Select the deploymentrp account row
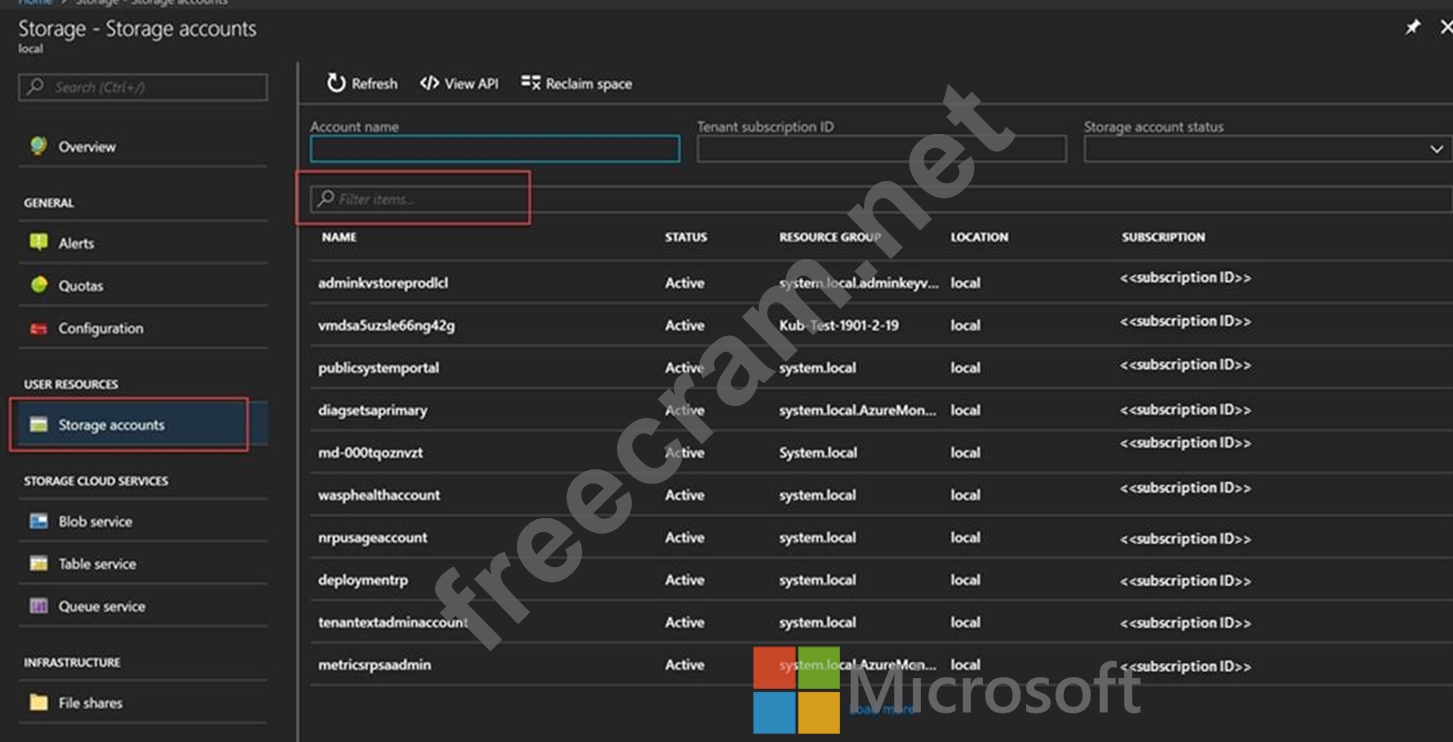This screenshot has width=1453, height=742. pyautogui.click(x=880, y=580)
